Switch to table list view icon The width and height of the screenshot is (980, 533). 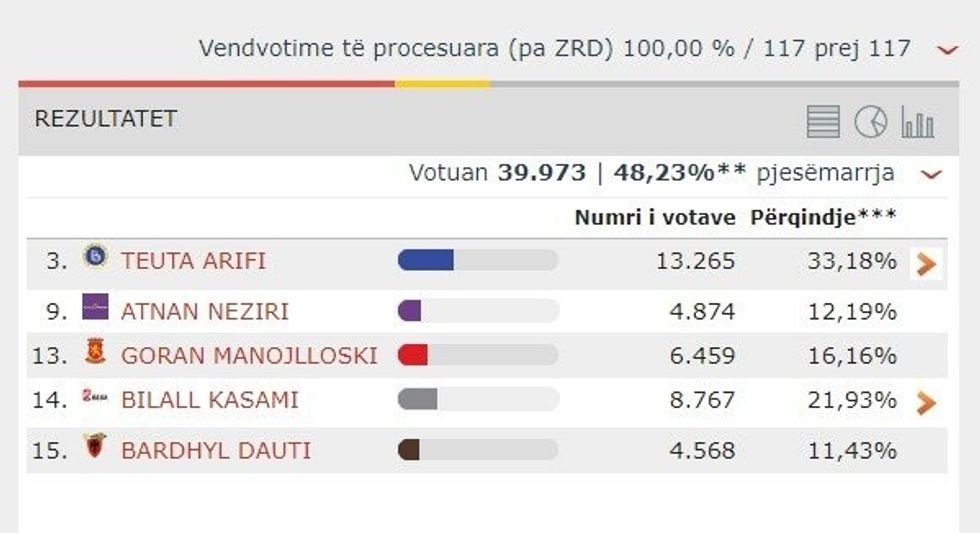click(823, 122)
